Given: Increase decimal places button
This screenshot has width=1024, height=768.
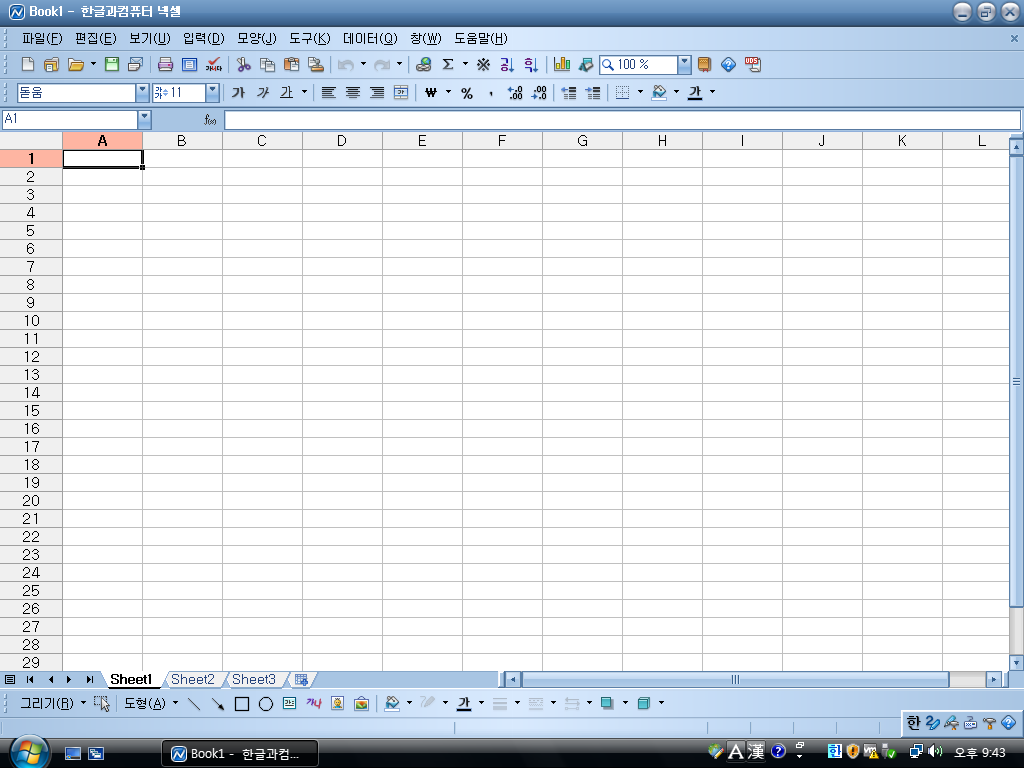Looking at the screenshot, I should coord(515,93).
